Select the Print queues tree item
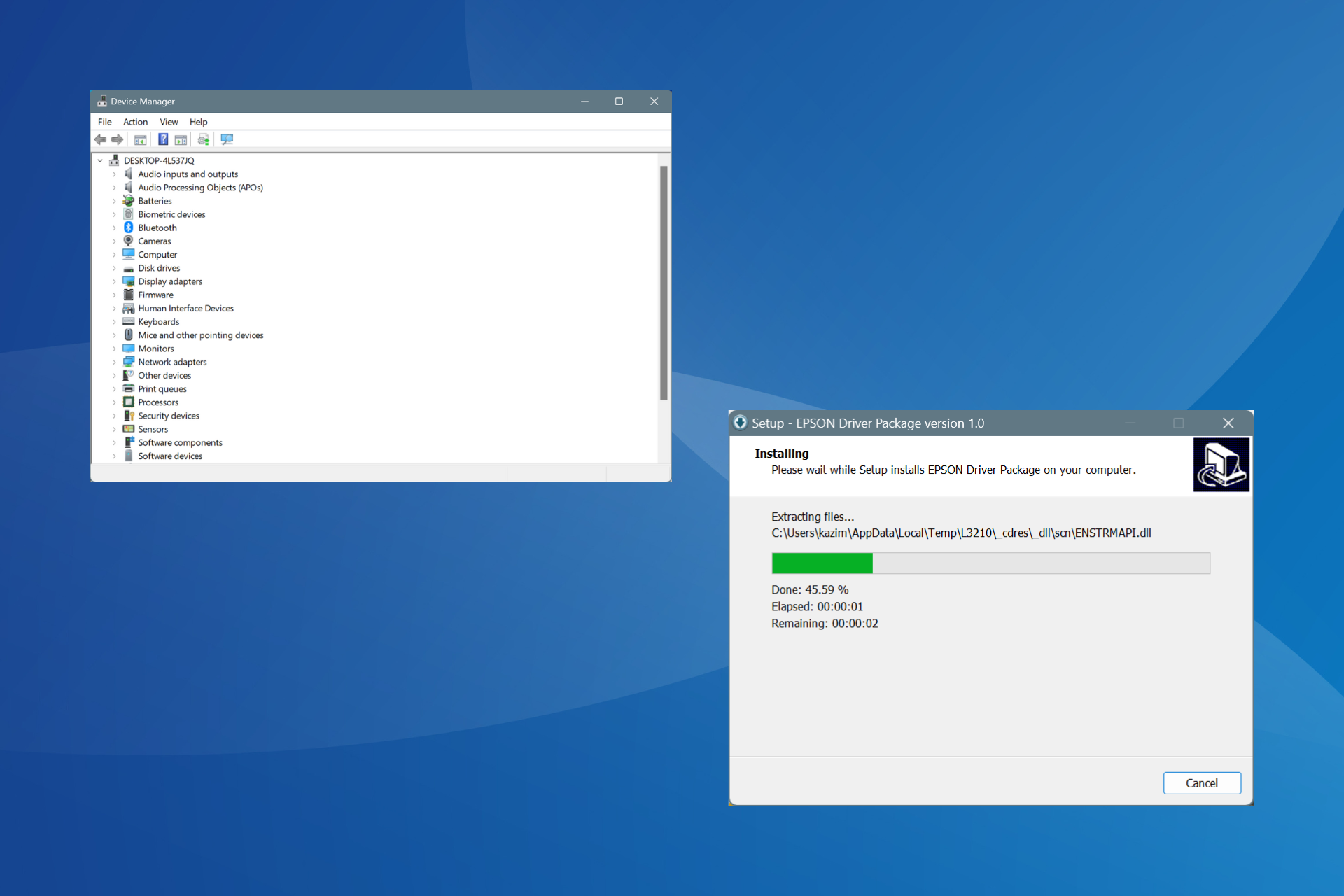 [161, 388]
